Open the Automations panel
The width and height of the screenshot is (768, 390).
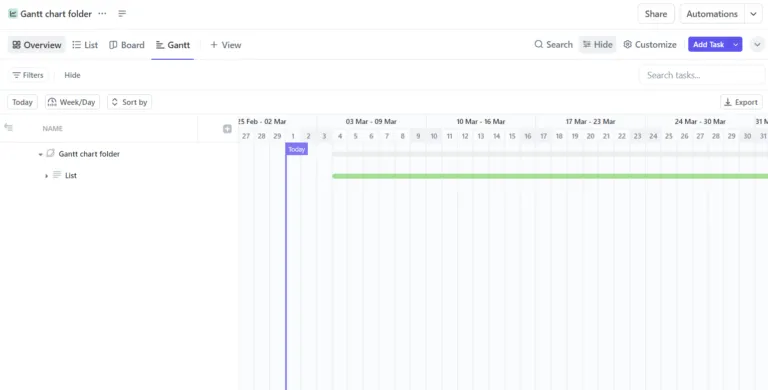[x=712, y=14]
